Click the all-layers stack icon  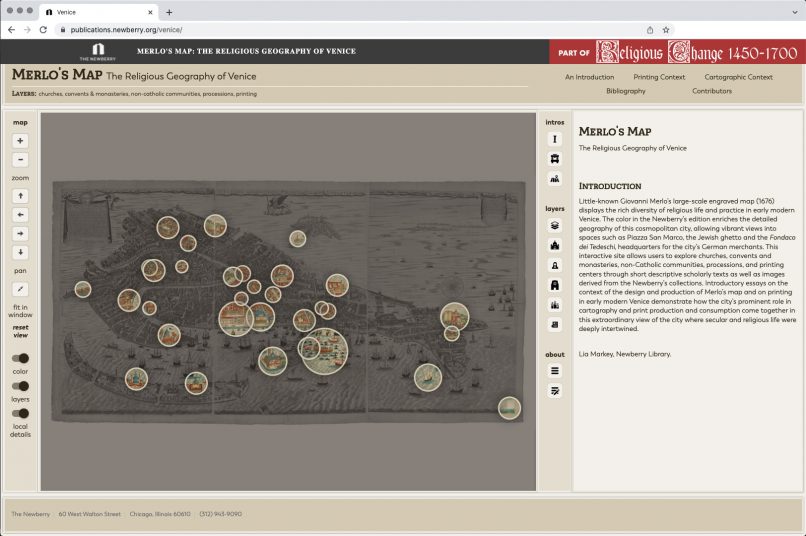point(555,226)
